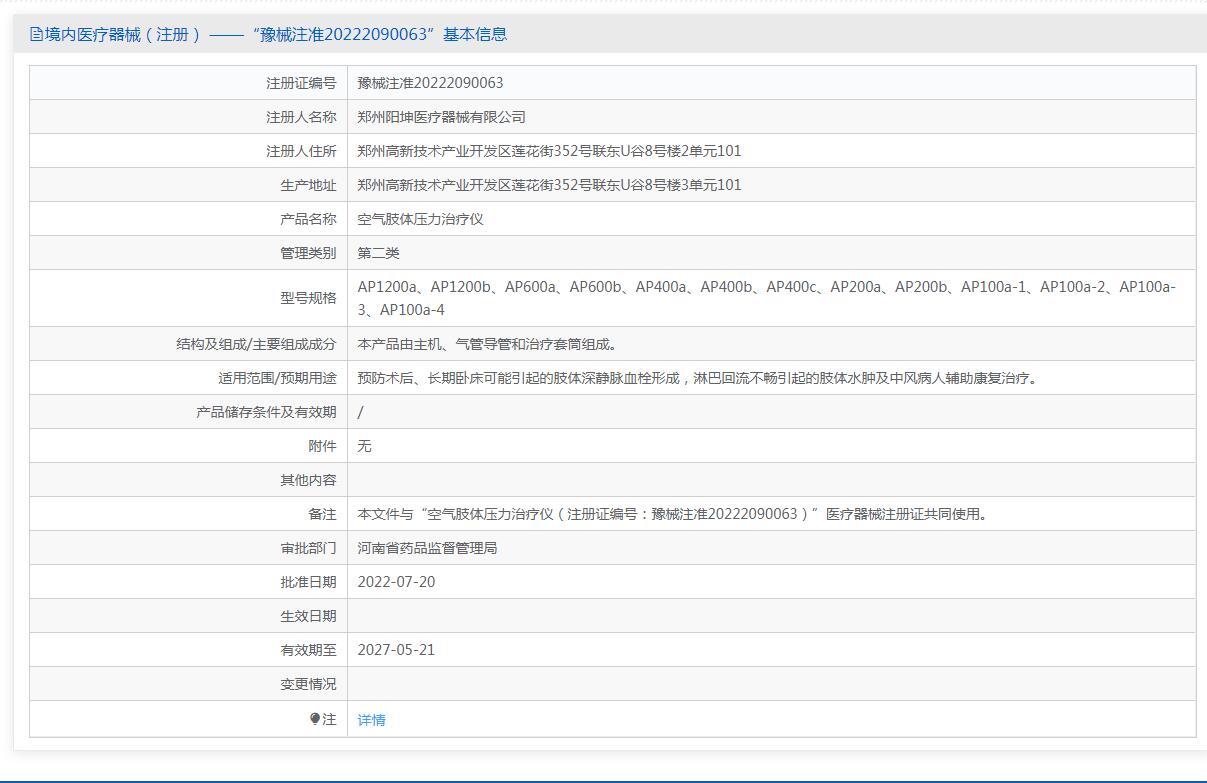The image size is (1207, 783).
Task: Click the lightbulb icon beside 注
Action: click(315, 718)
